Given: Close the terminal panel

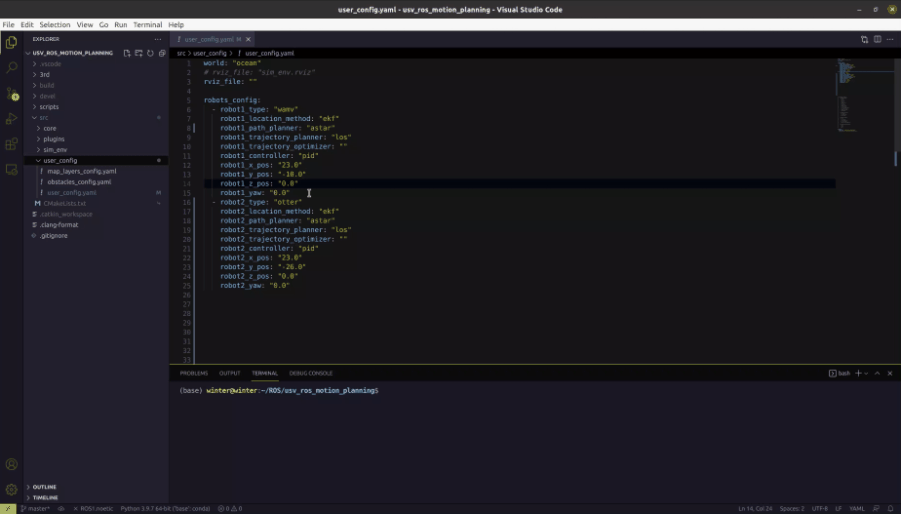Looking at the screenshot, I should (x=890, y=373).
